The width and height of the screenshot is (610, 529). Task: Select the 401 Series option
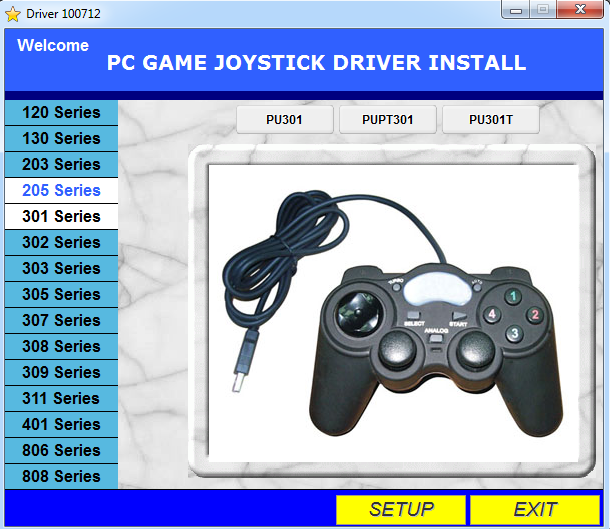61,424
